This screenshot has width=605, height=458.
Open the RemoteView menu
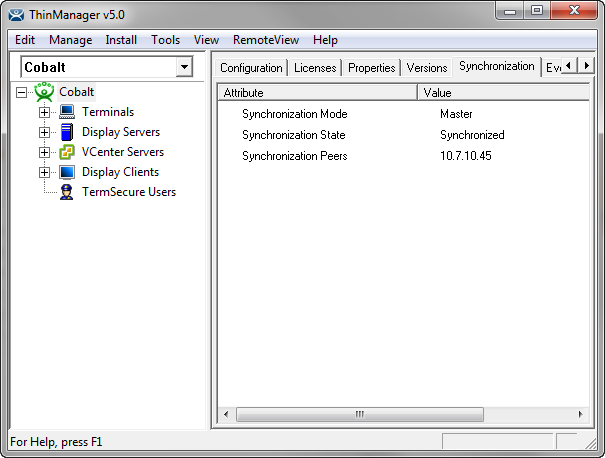(x=266, y=40)
